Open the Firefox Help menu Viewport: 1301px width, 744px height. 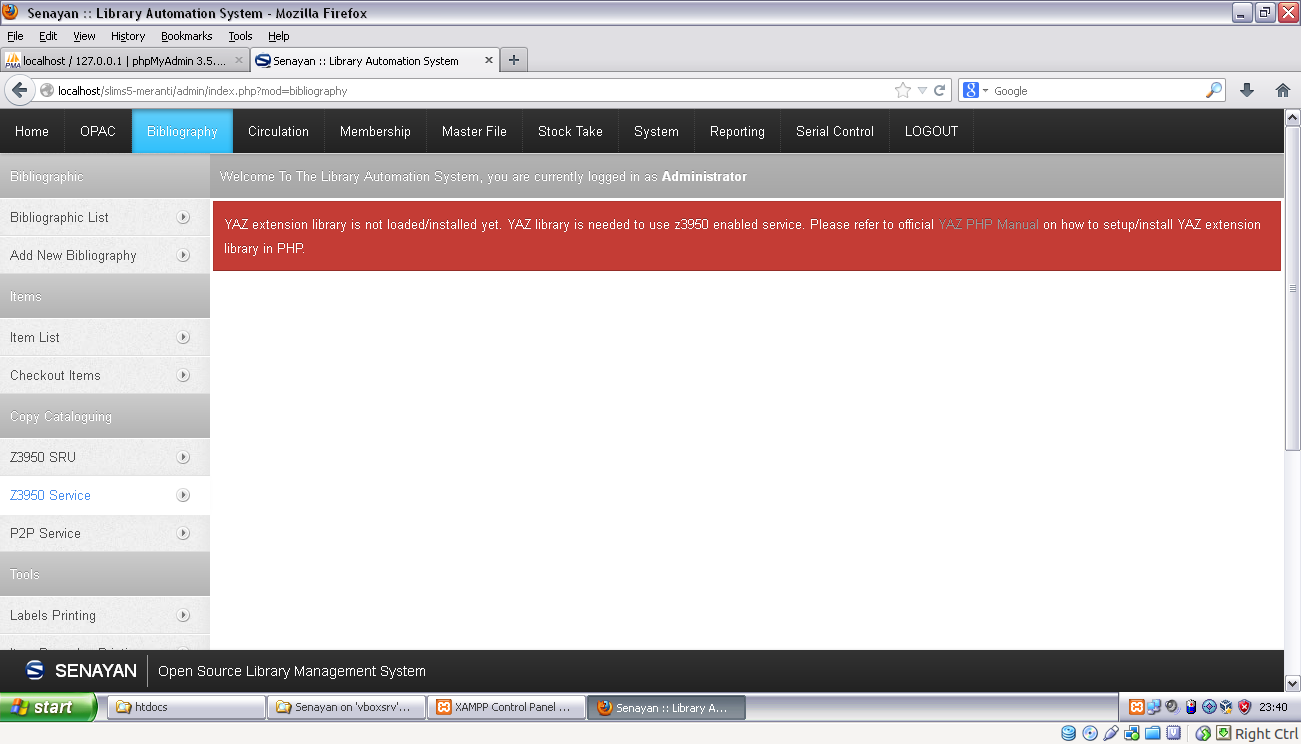278,36
